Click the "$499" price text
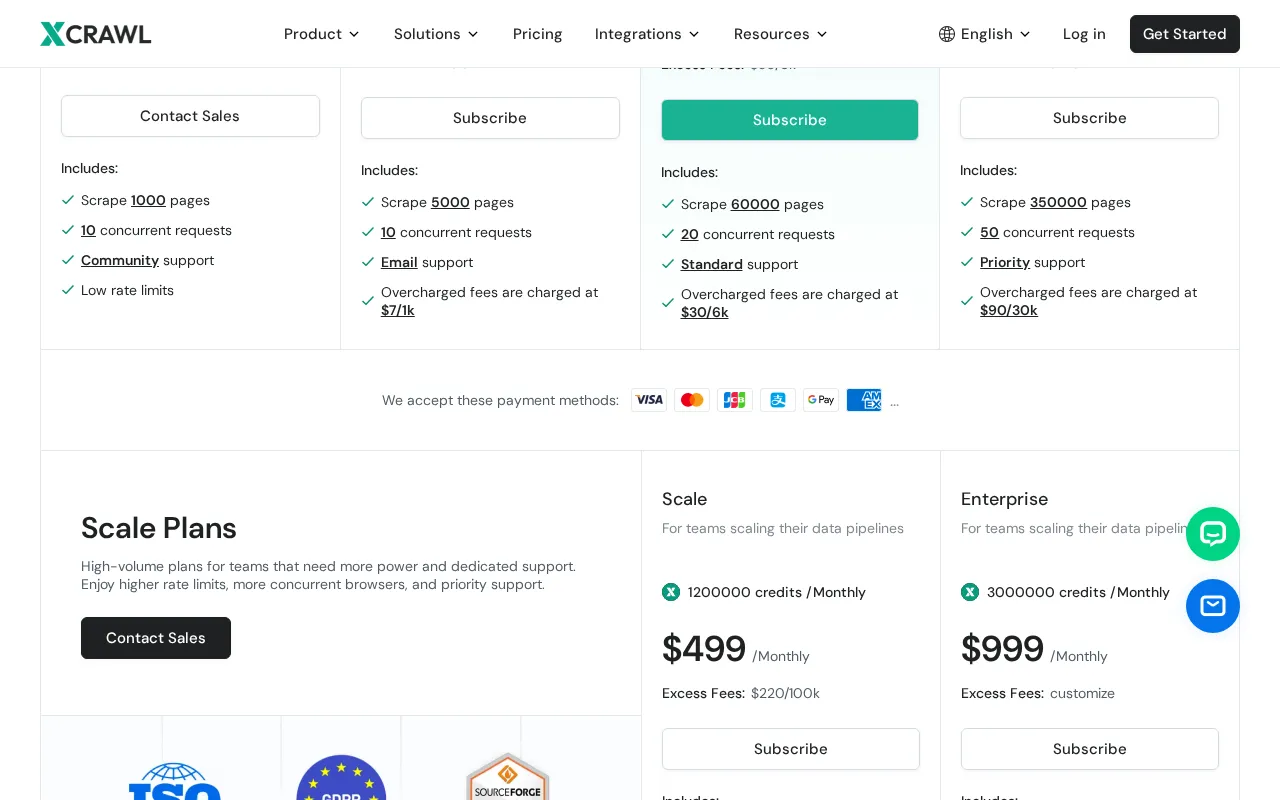Screen dimensions: 1280x800 (x=704, y=649)
